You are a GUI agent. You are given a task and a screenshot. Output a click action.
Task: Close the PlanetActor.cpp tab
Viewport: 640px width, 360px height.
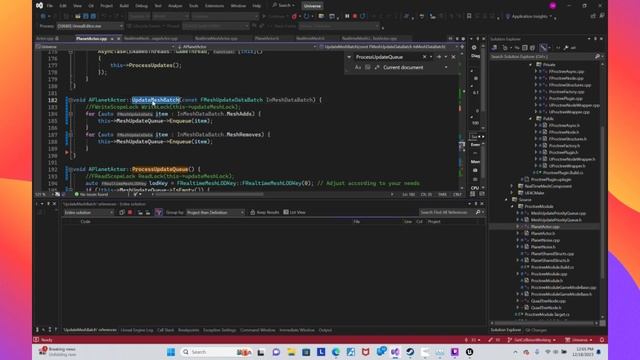[118, 38]
